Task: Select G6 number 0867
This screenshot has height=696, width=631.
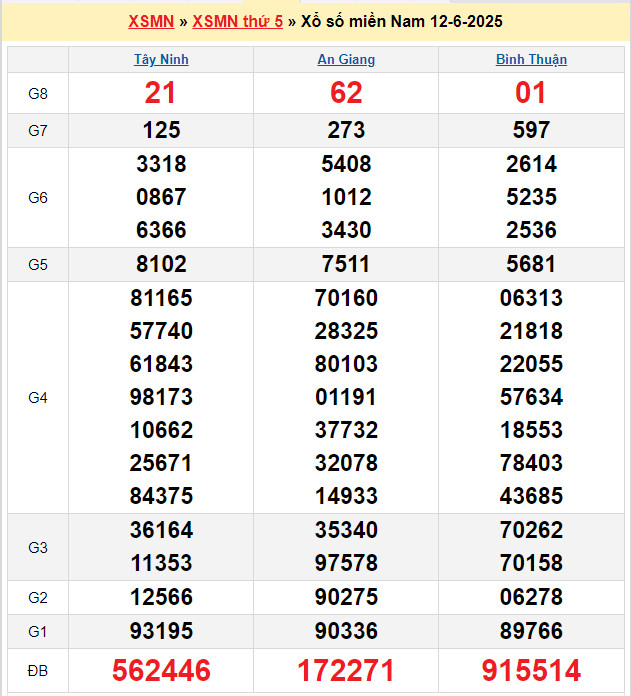Action: [x=161, y=197]
